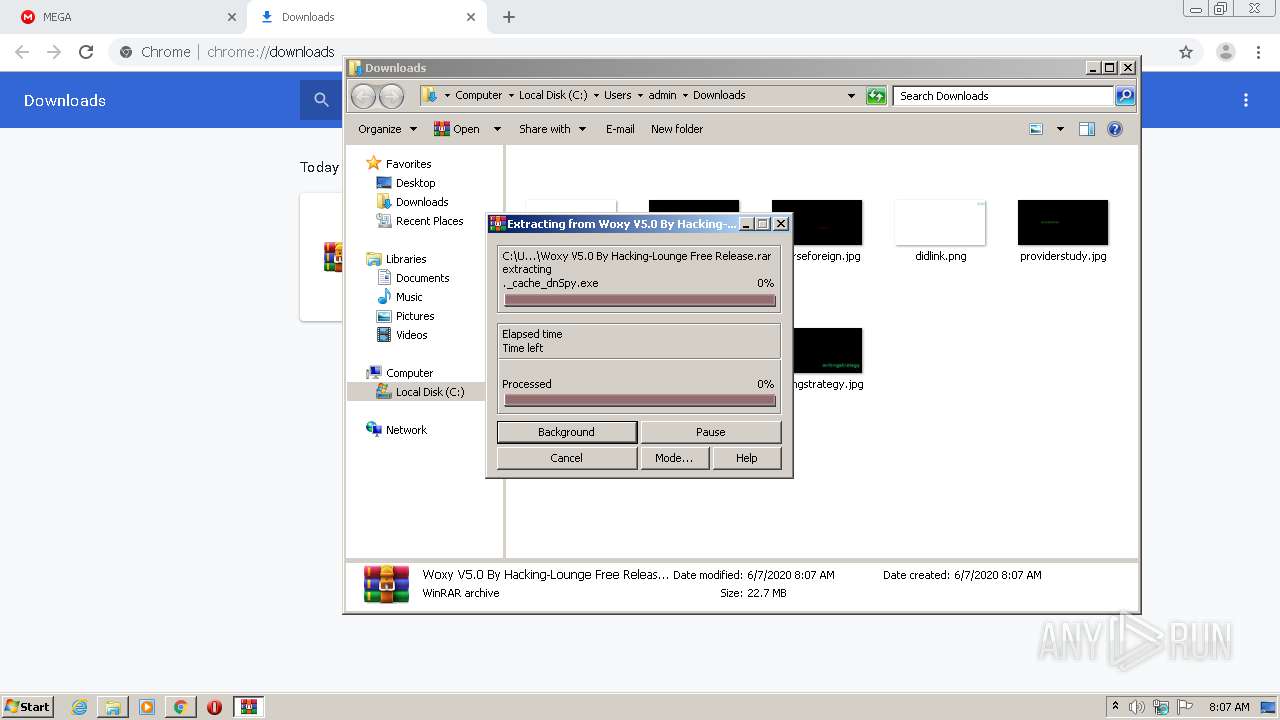Open a new Chrome tab
This screenshot has width=1280, height=720.
pyautogui.click(x=509, y=17)
